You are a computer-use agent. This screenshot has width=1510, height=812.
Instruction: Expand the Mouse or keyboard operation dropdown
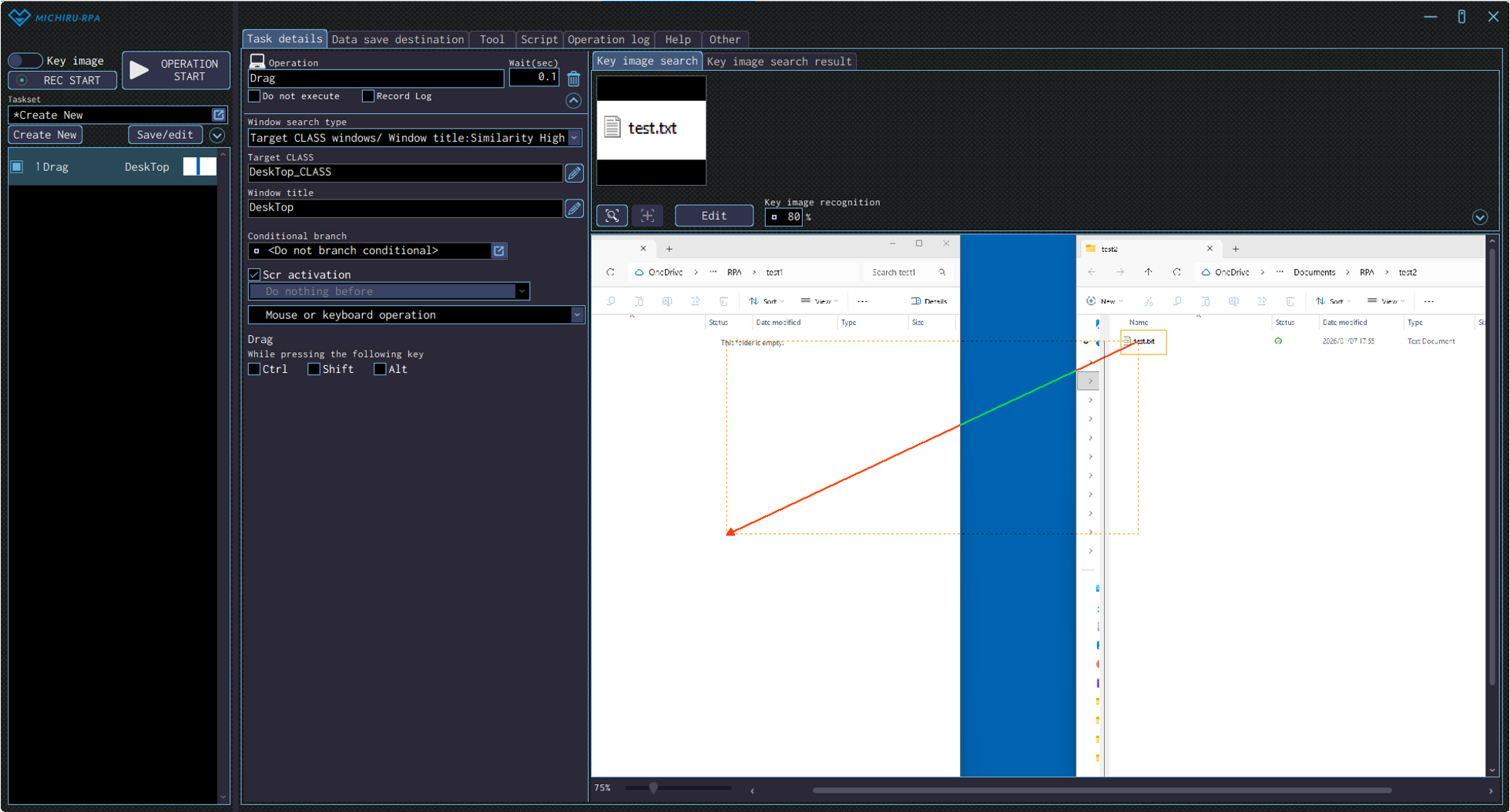click(x=576, y=315)
